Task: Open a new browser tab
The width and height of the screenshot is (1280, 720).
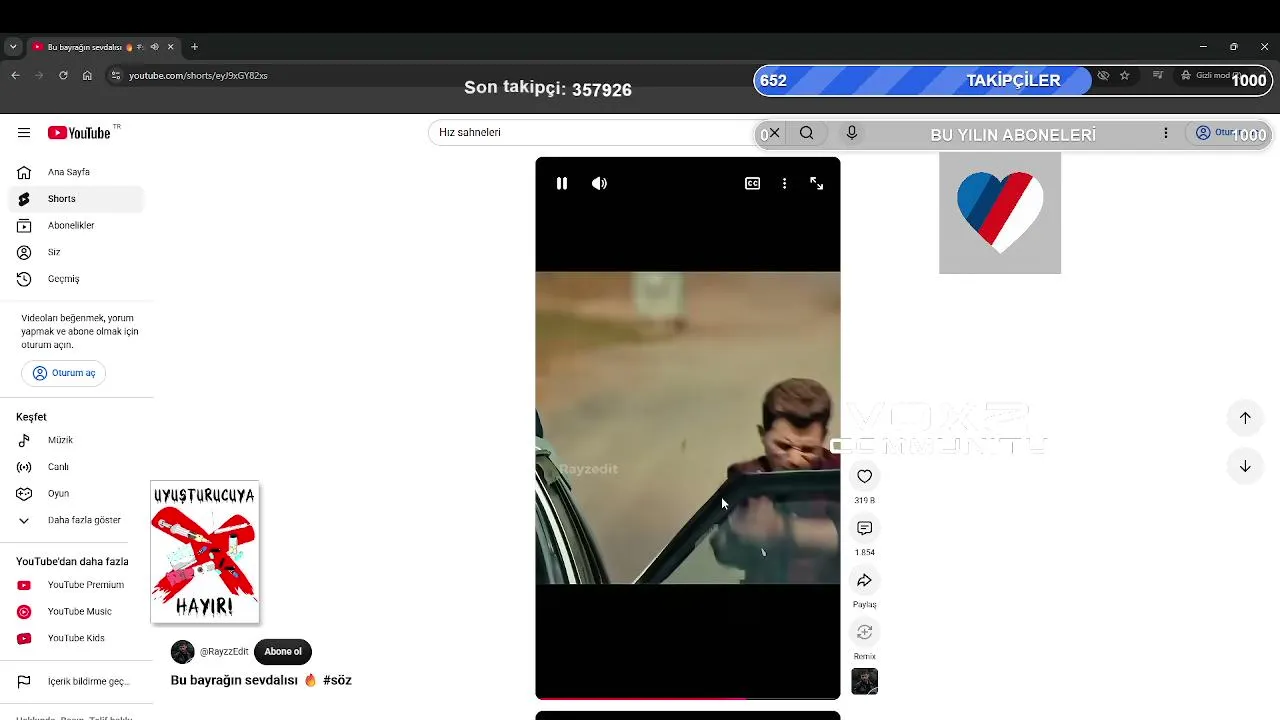Action: coord(194,47)
